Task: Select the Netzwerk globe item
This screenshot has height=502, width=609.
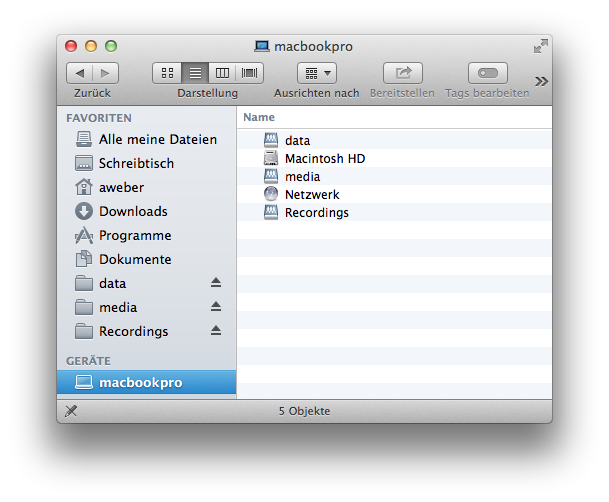Action: tap(311, 194)
